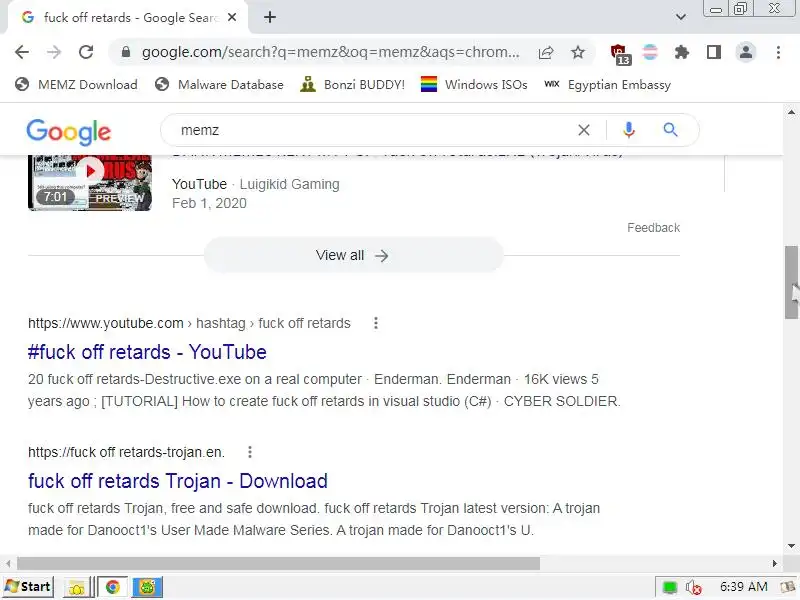Viewport: 800px width, 600px height.
Task: Click the Chrome taskbar button
Action: [113, 587]
